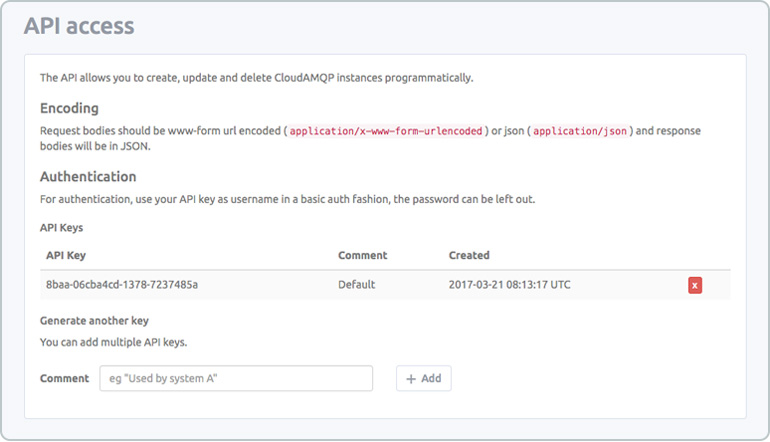Image resolution: width=770 pixels, height=442 pixels.
Task: Click the application/json code snippet
Action: [580, 131]
